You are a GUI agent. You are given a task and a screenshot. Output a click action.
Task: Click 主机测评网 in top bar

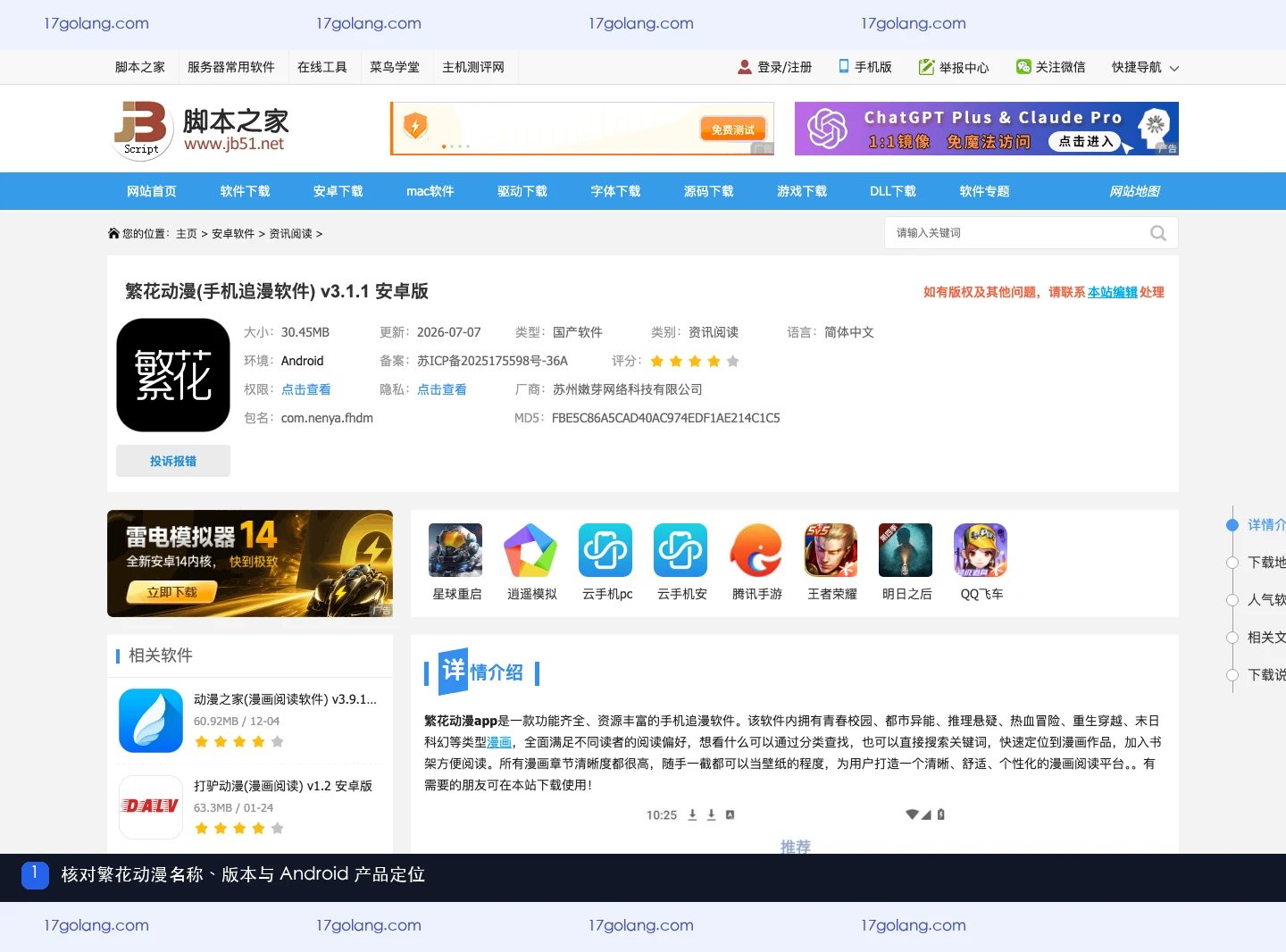473,67
